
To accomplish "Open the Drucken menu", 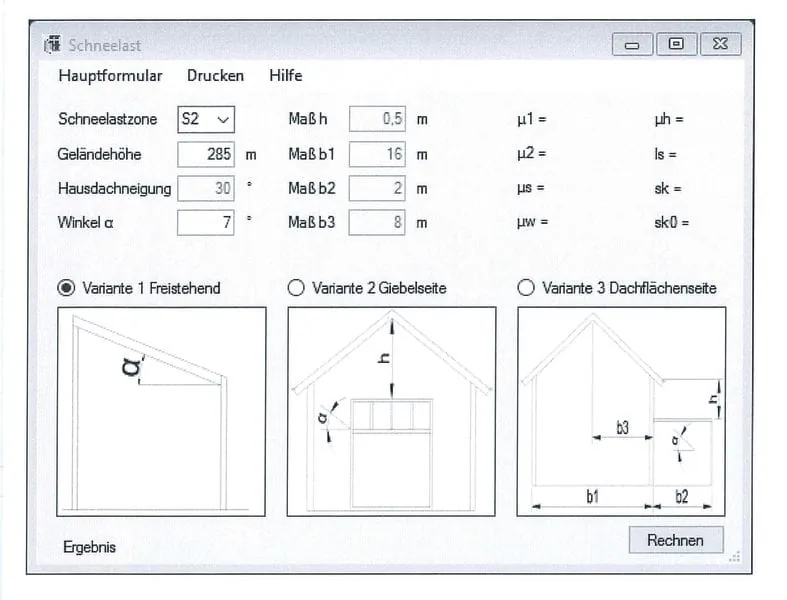I will pos(215,76).
